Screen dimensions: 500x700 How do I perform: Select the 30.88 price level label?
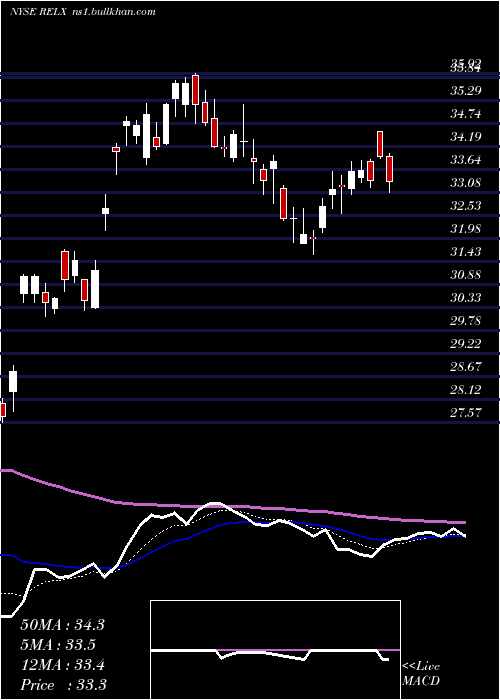click(466, 275)
